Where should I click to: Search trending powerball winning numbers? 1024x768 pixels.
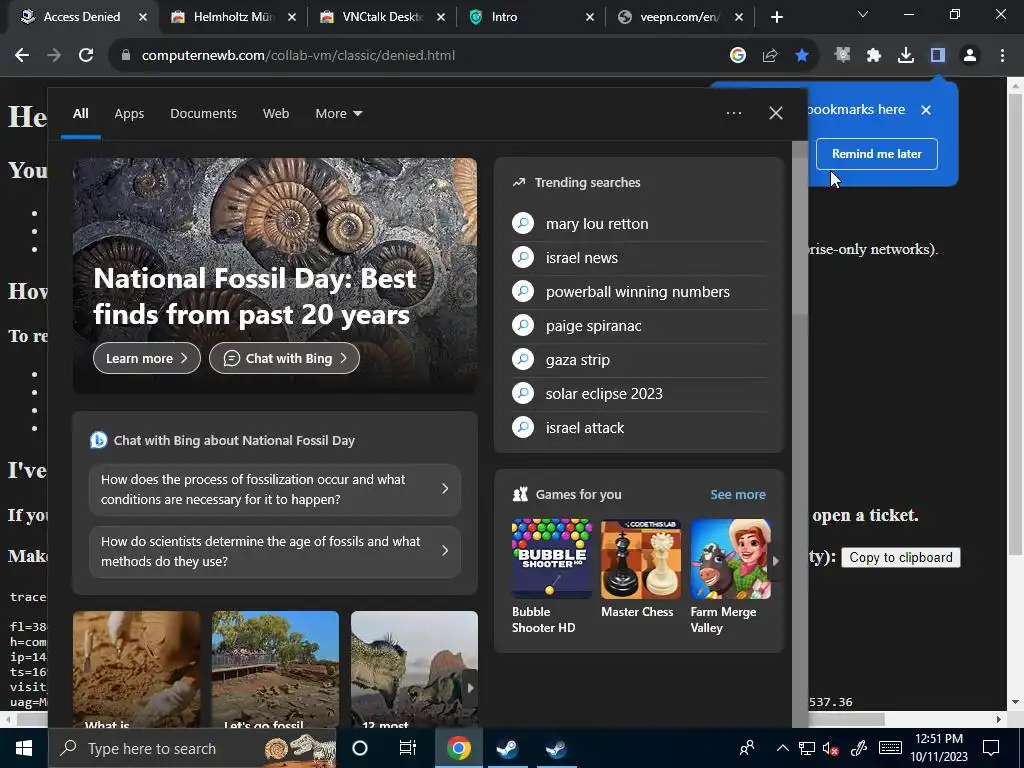tap(639, 292)
